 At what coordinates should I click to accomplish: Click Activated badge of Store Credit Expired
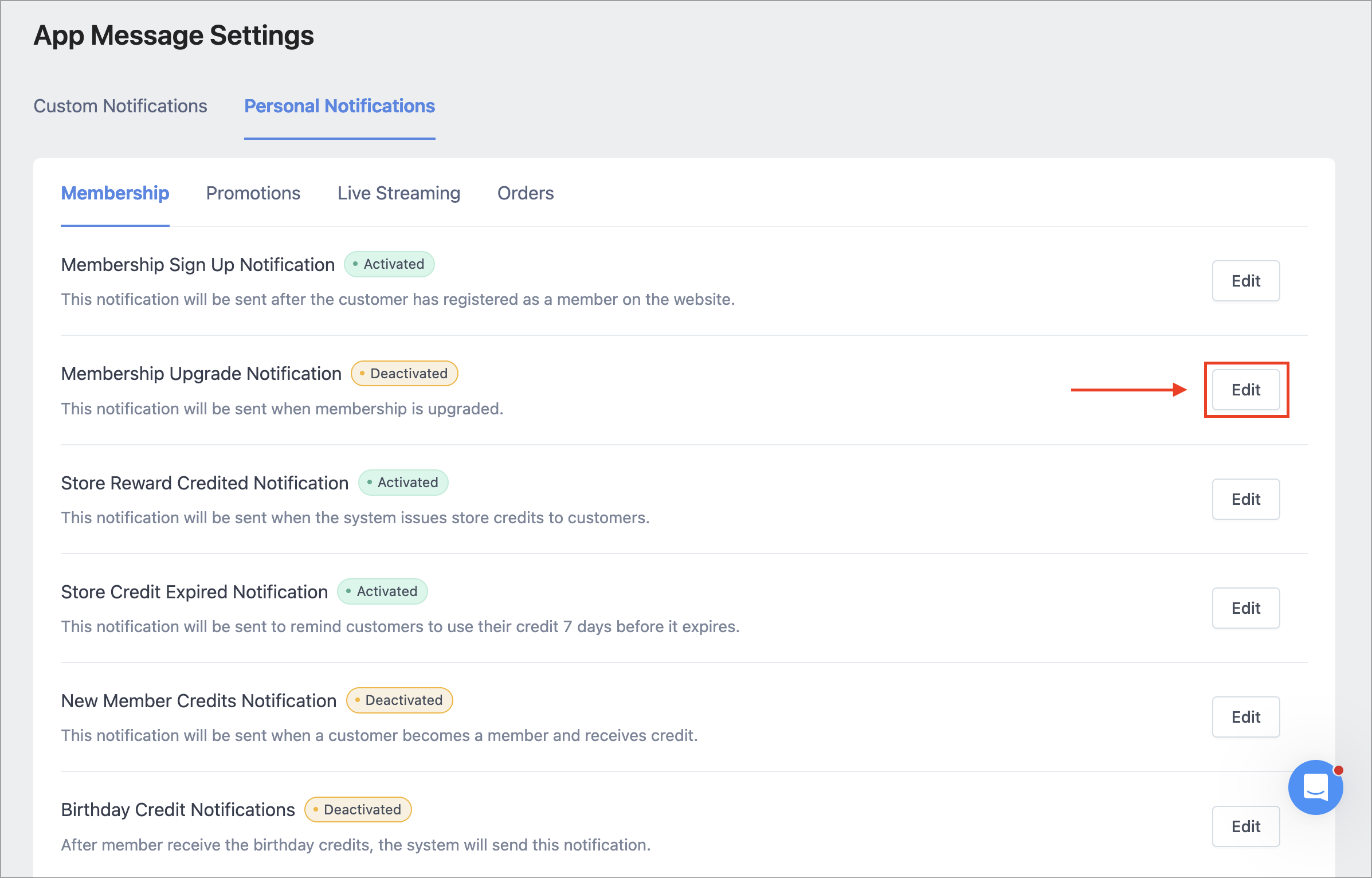click(x=382, y=591)
